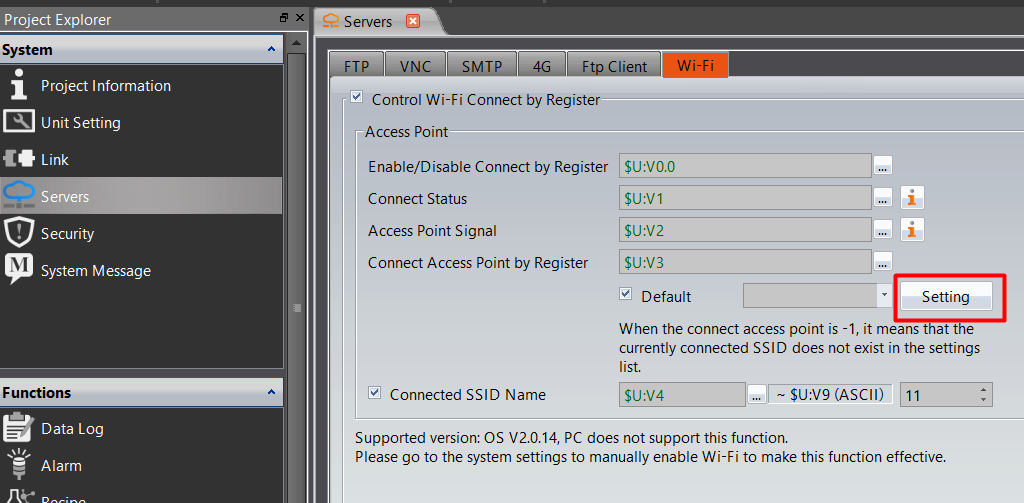Click the Security shield icon
The image size is (1024, 503).
pyautogui.click(x=19, y=233)
